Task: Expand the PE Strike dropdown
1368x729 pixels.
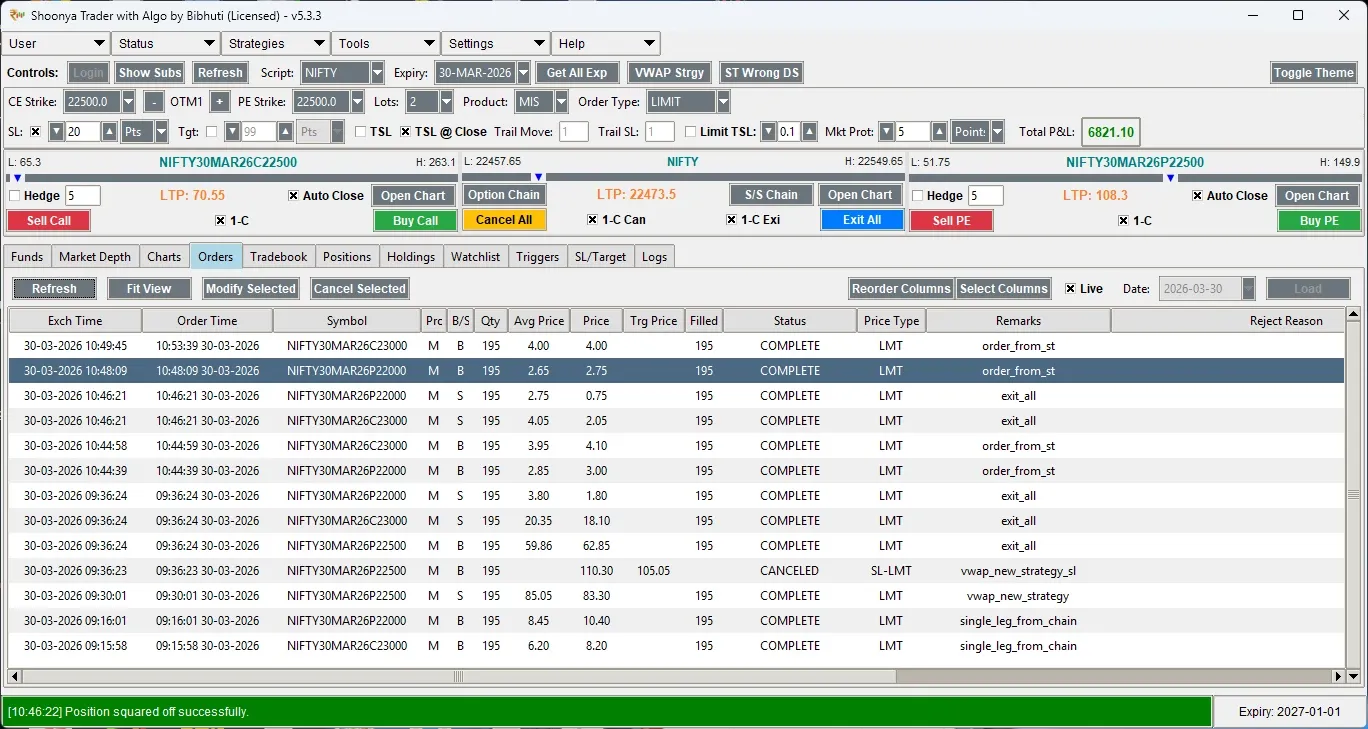Action: (358, 102)
